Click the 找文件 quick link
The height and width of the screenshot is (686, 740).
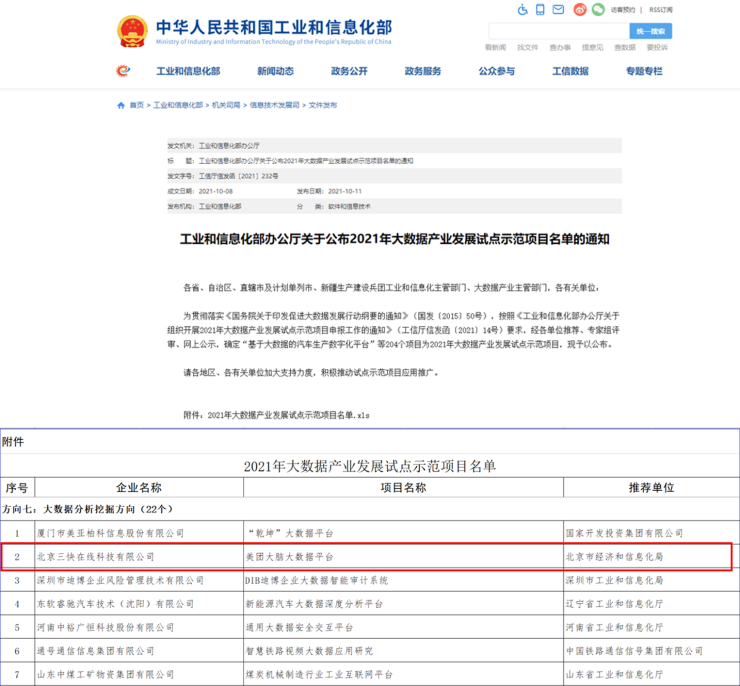(527, 47)
